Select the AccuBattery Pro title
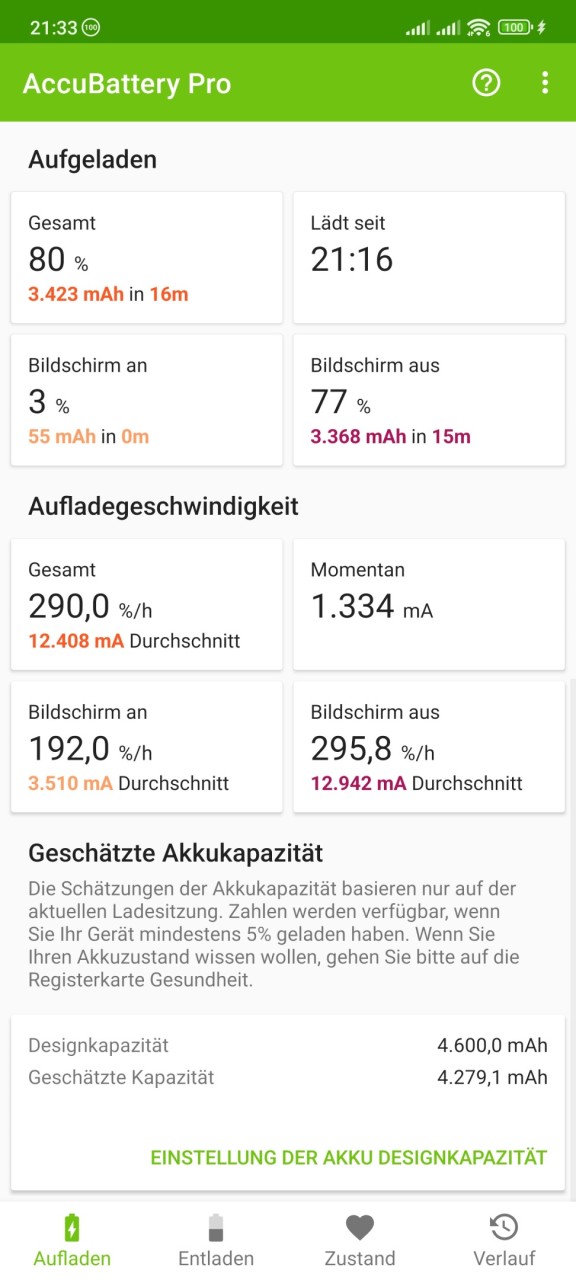This screenshot has width=576, height=1280. click(x=127, y=84)
